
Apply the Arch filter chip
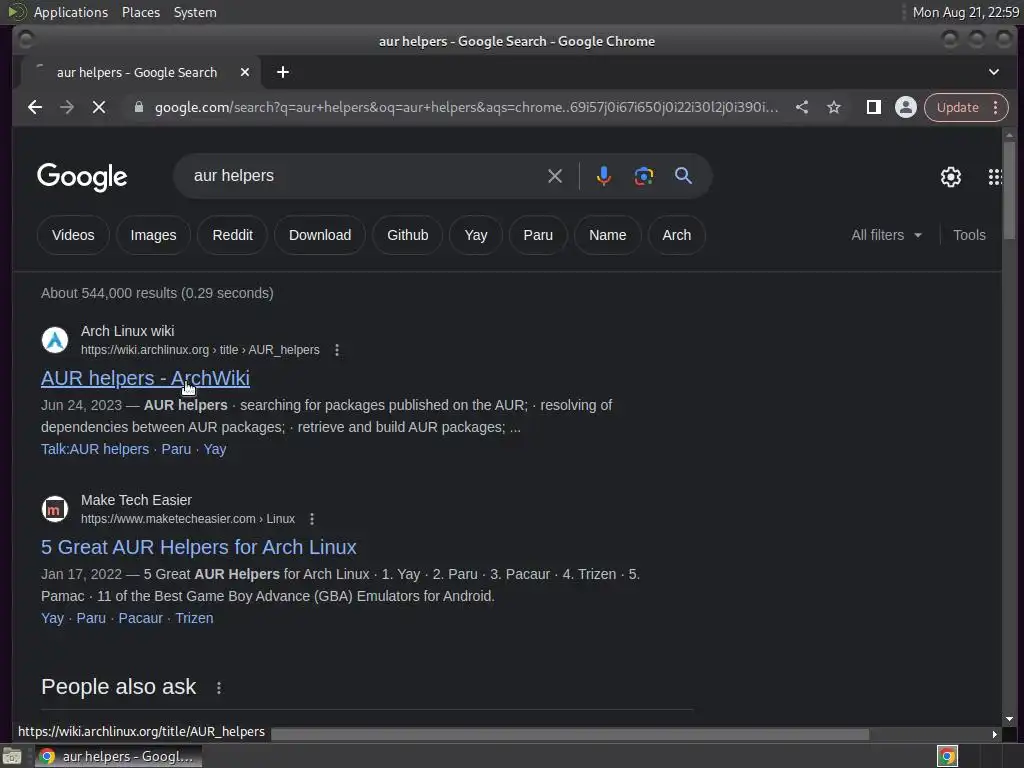(x=677, y=235)
